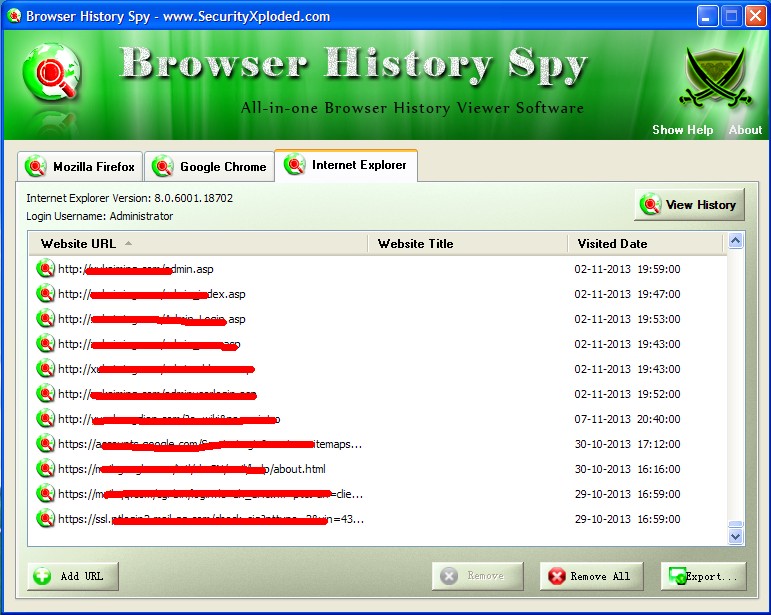Sort by Website URL column header
771x615 pixels.
198,244
